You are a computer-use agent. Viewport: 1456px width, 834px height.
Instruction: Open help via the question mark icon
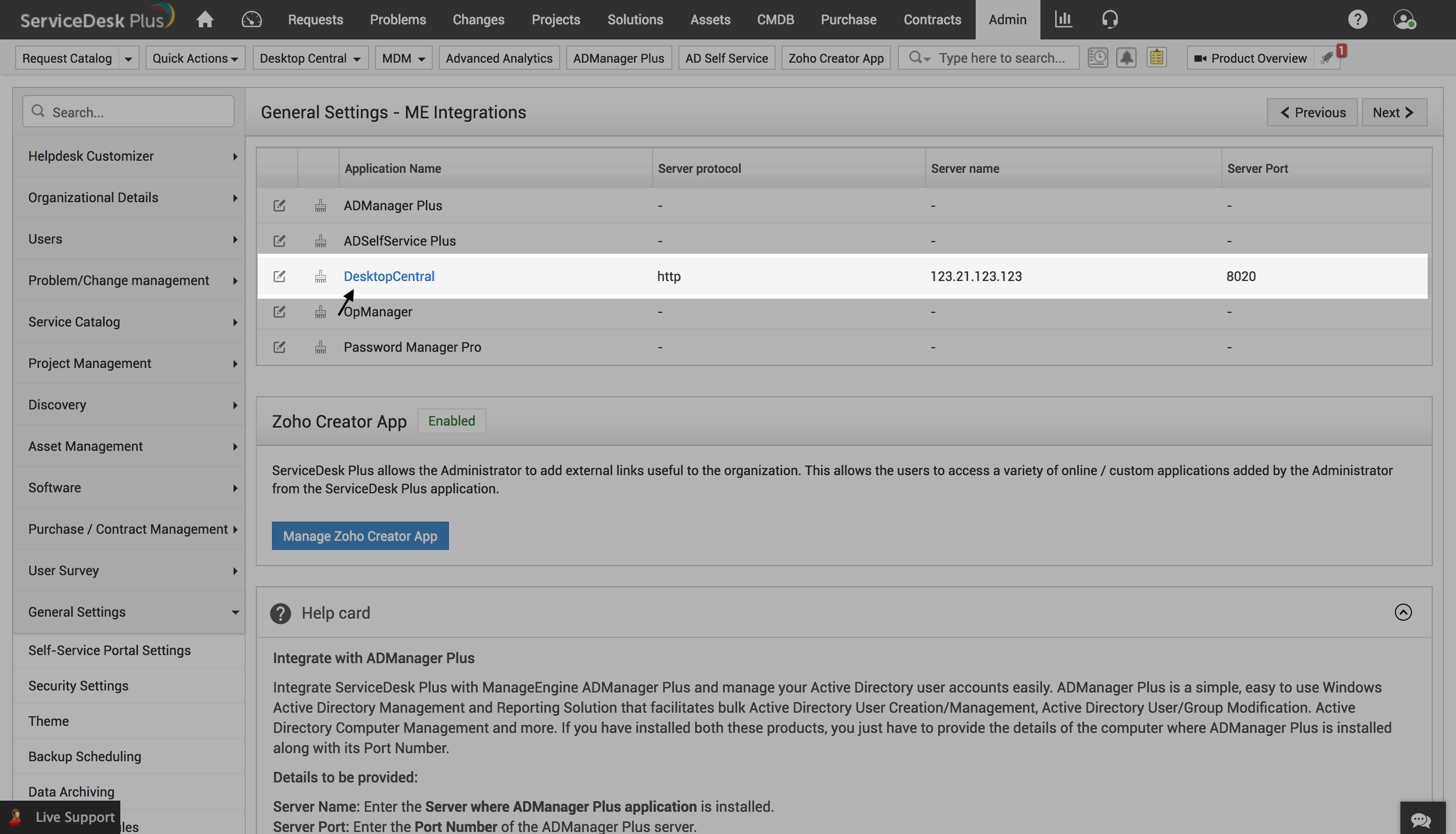click(1357, 19)
